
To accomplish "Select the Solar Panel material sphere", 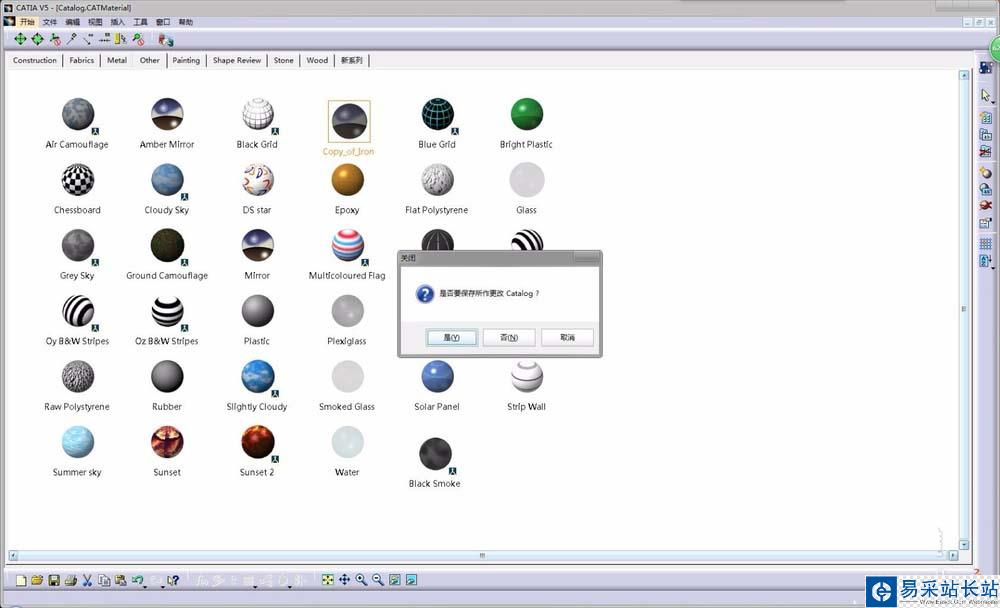I will click(438, 376).
